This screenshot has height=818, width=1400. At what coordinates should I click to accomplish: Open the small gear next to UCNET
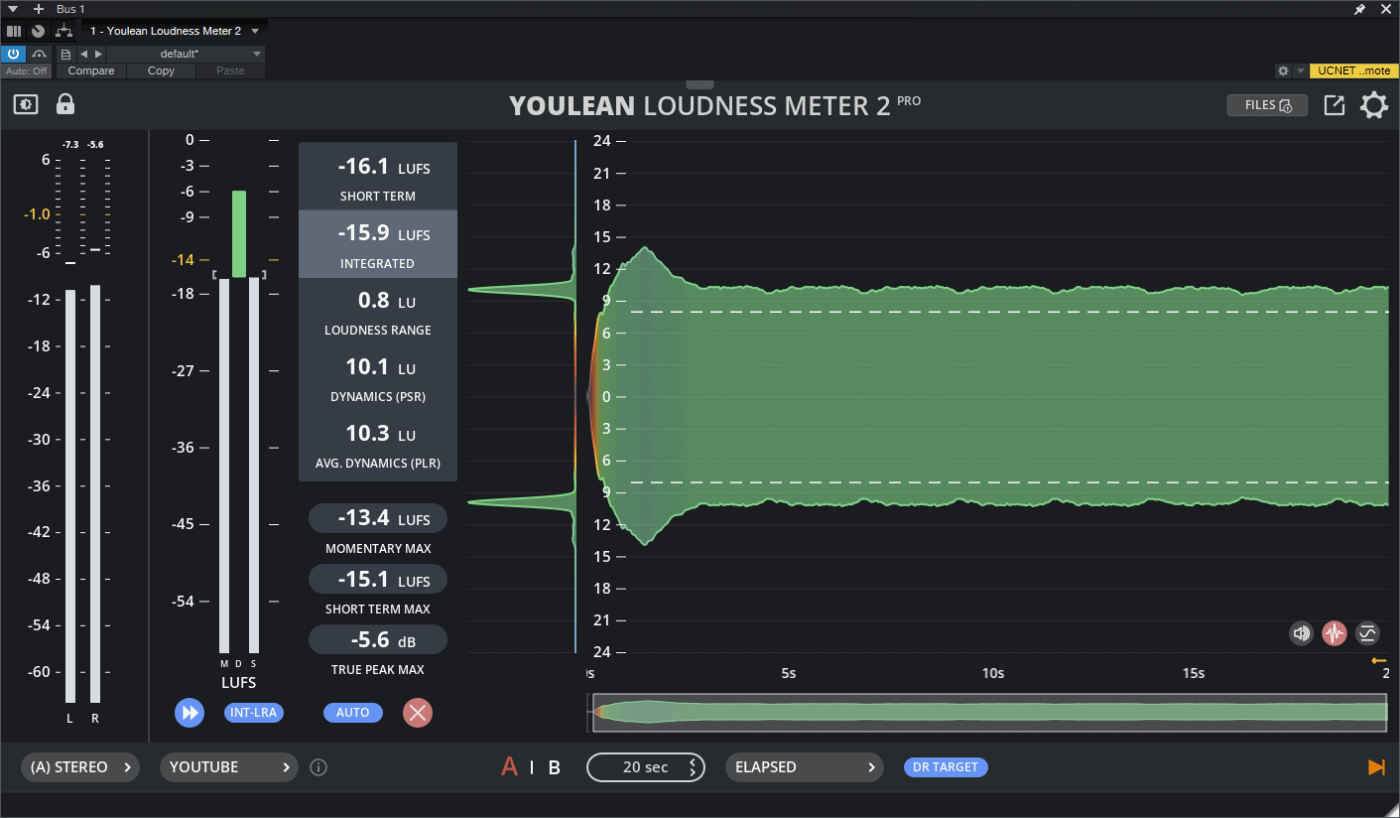1283,71
